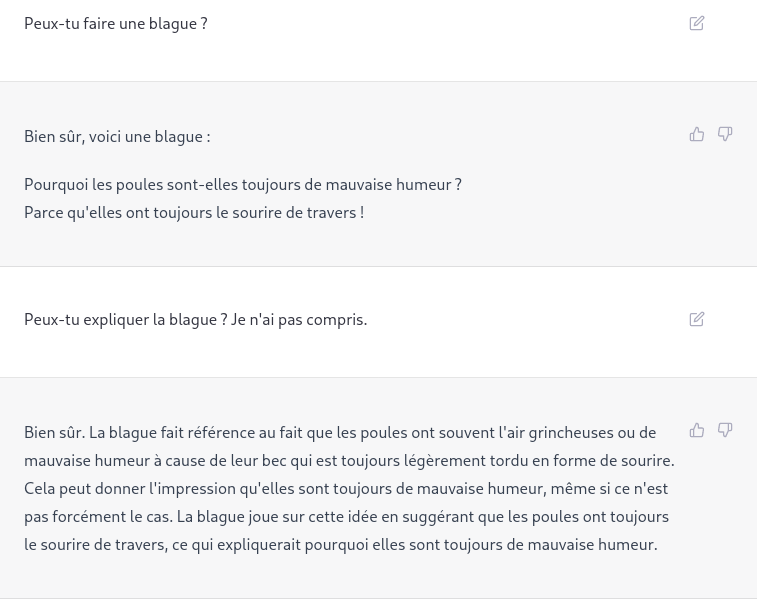Click the text "Peux-tu faire une blague ?"
Viewport: 757px width, 601px height.
pos(116,24)
